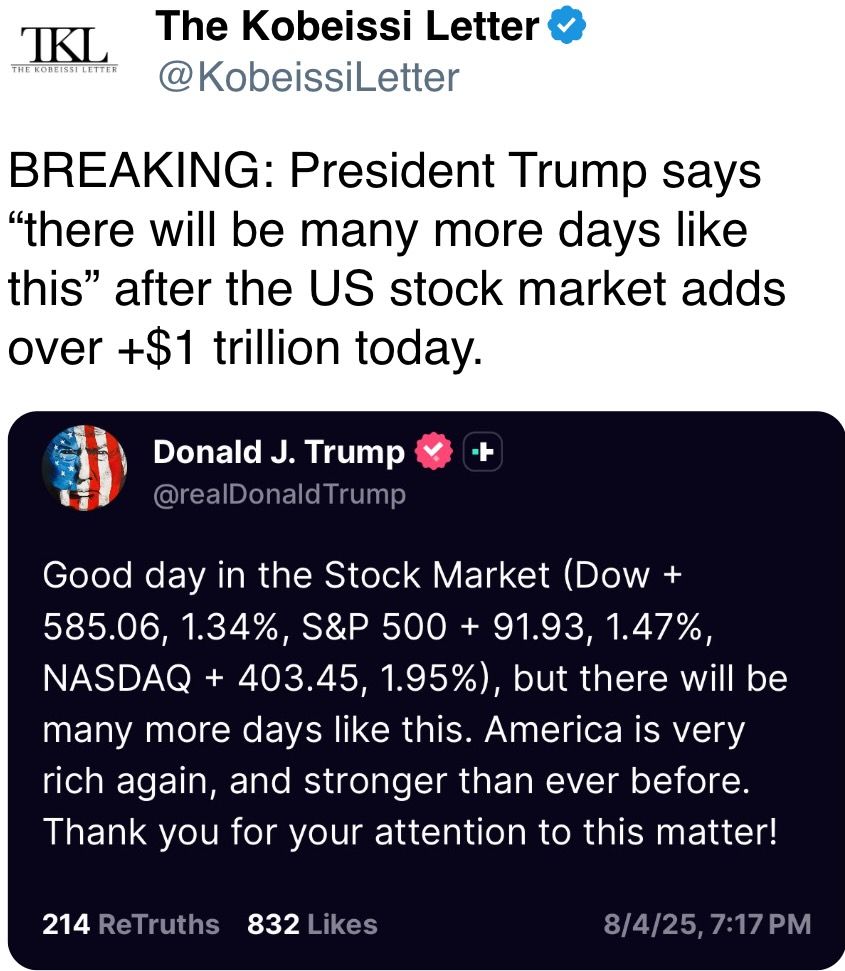Click the 214 ReTruths count
Image resolution: width=845 pixels, height=971 pixels.
click(x=130, y=925)
